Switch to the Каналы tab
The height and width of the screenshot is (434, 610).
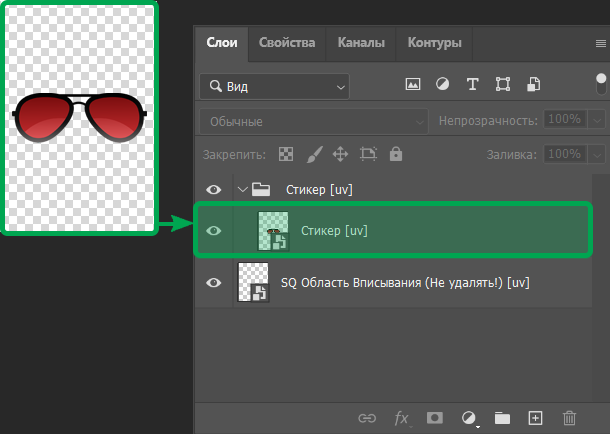point(361,43)
